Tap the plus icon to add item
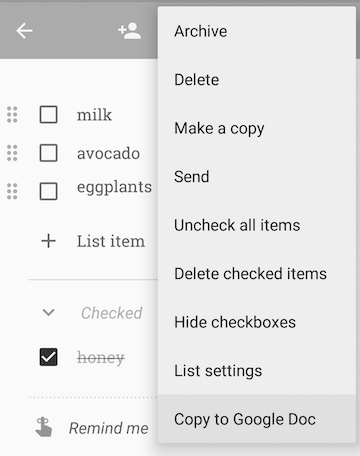This screenshot has width=360, height=456. (48, 241)
